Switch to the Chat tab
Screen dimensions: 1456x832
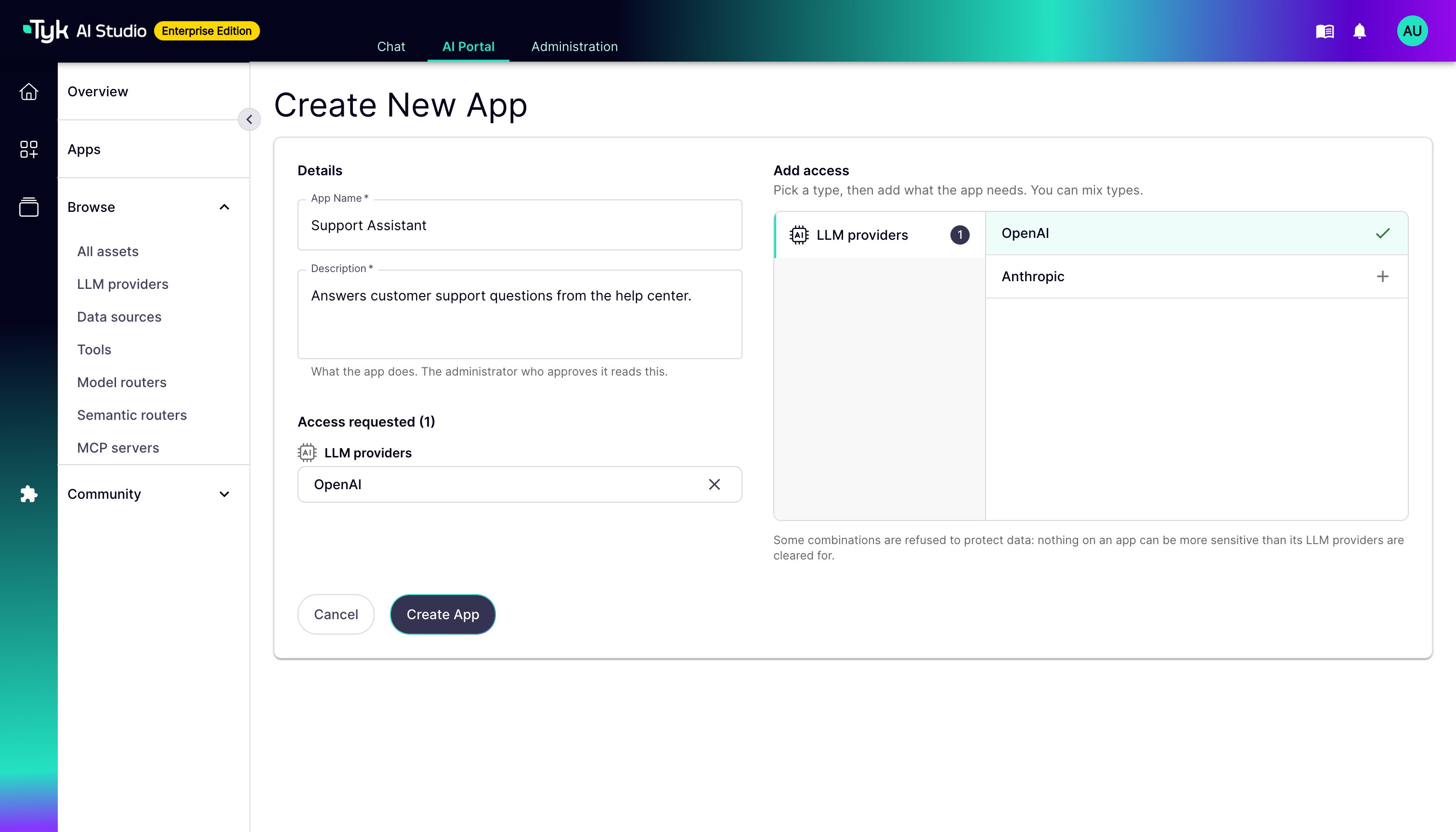(x=391, y=47)
